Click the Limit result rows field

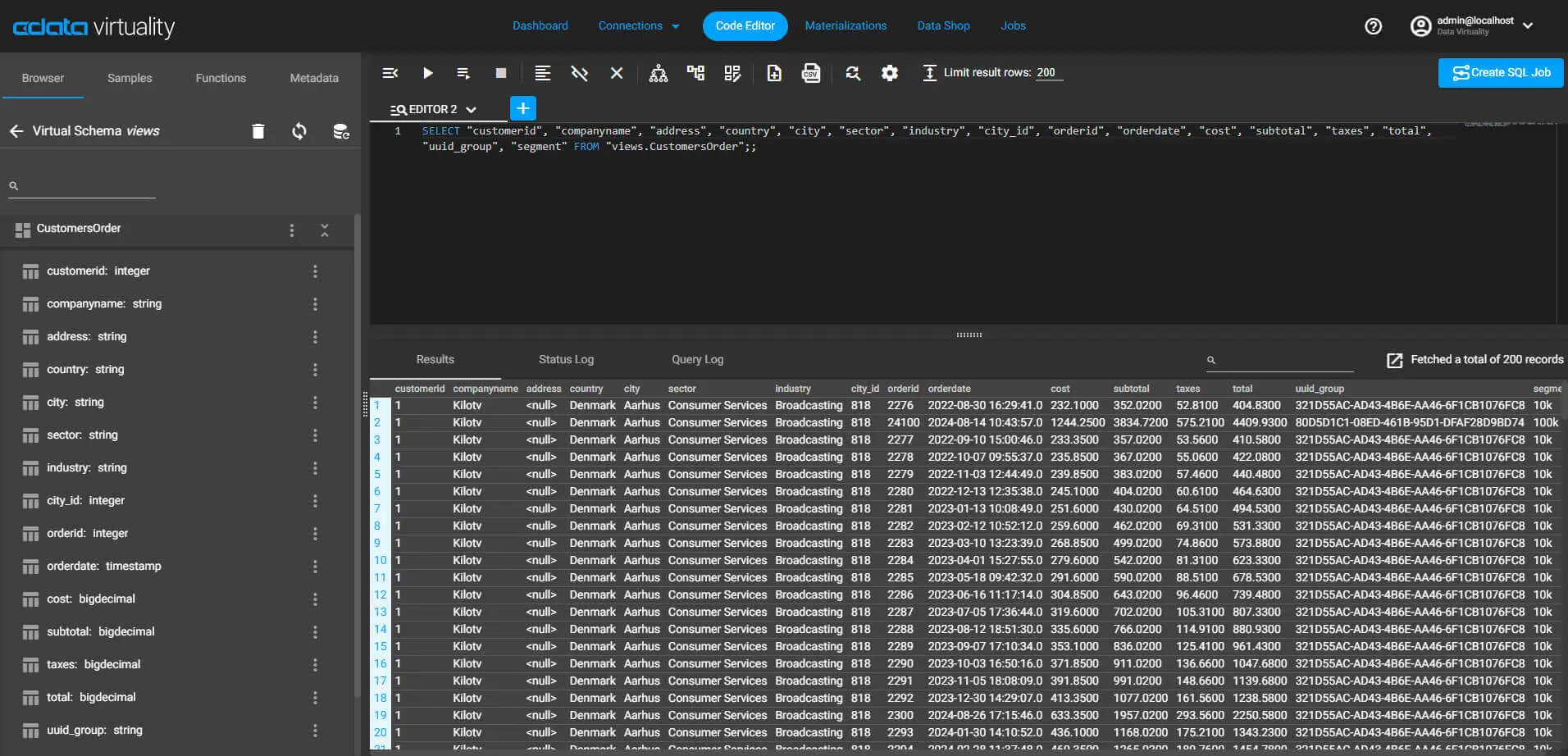1048,73
